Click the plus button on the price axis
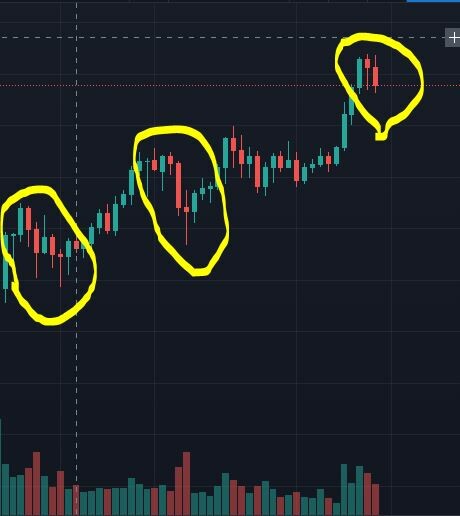Screen dimensions: 460x516 (x=453, y=38)
